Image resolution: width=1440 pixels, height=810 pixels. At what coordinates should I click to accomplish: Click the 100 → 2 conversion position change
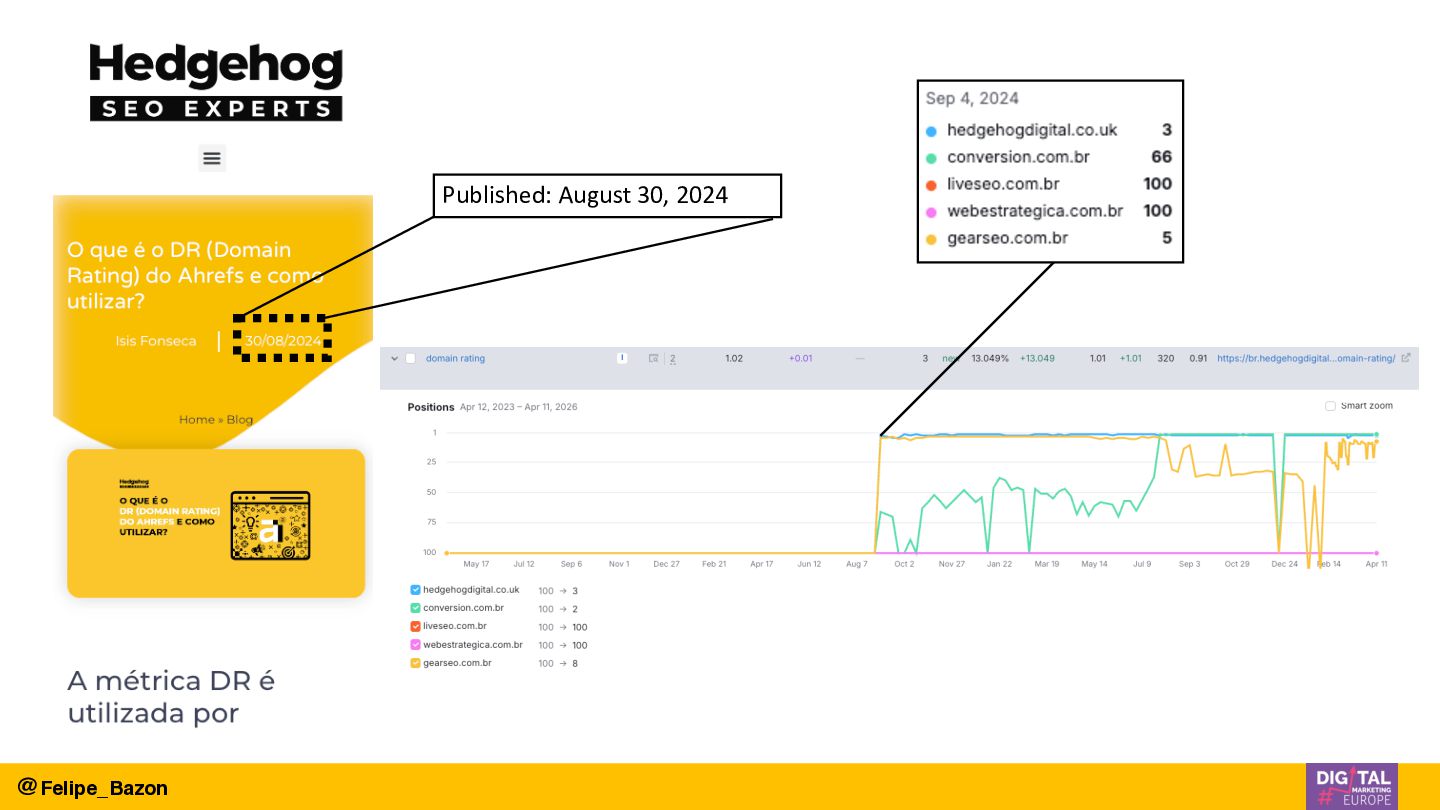click(x=558, y=608)
